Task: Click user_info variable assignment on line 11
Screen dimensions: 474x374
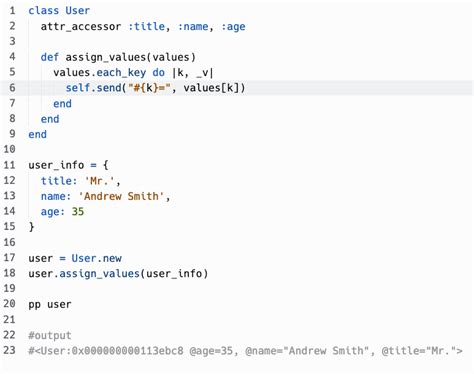Action: (56, 165)
